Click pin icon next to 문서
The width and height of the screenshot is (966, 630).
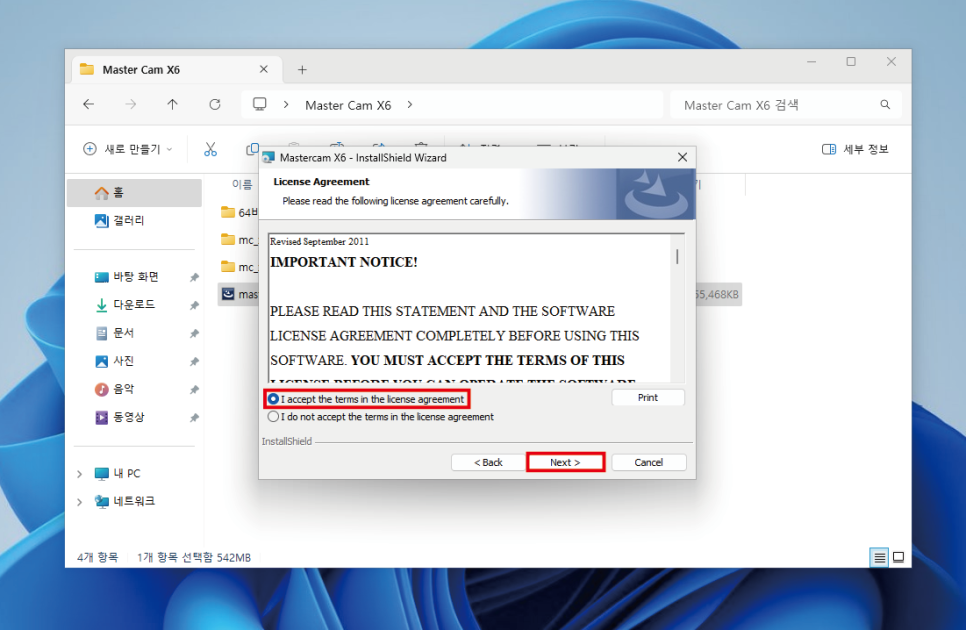click(x=194, y=334)
